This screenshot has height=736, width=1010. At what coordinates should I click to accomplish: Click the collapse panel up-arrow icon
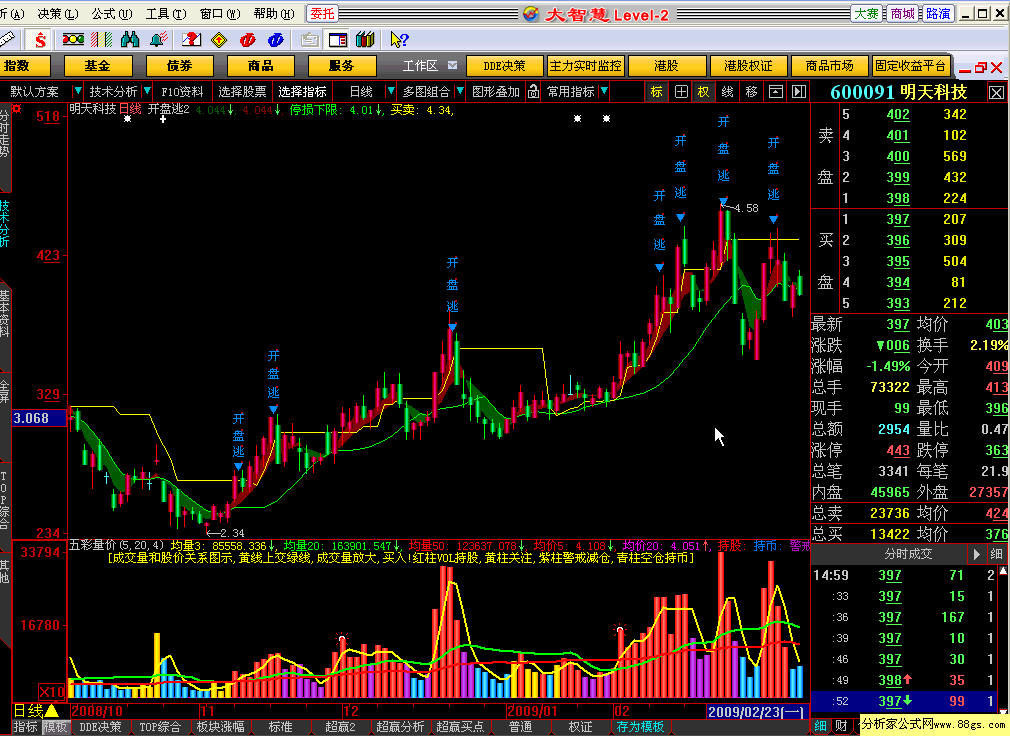tap(776, 91)
